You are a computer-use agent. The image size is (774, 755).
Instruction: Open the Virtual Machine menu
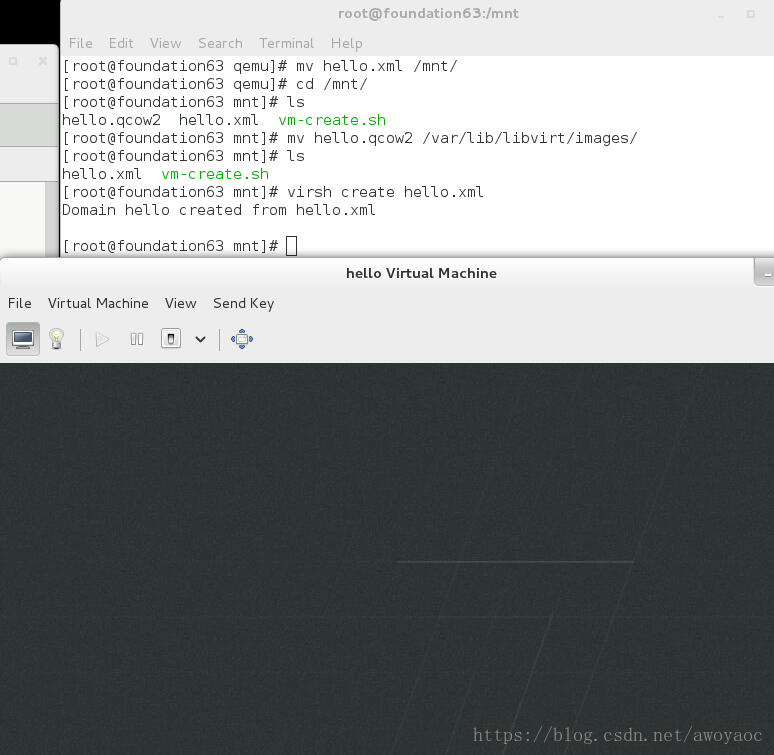tap(98, 303)
